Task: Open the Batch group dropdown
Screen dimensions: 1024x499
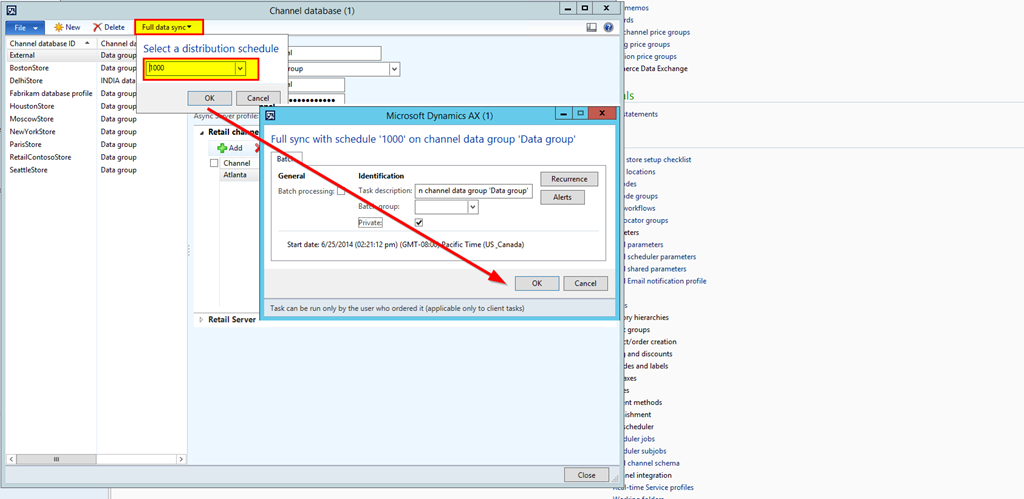Action: coord(473,207)
